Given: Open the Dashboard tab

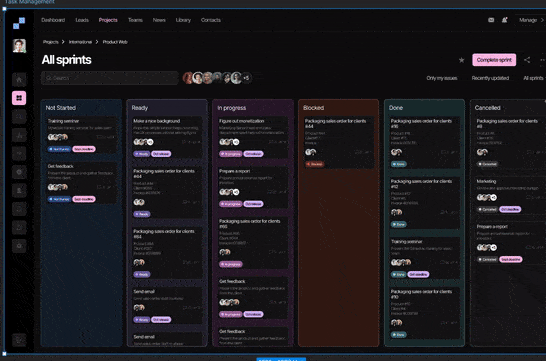Looking at the screenshot, I should click(x=53, y=20).
